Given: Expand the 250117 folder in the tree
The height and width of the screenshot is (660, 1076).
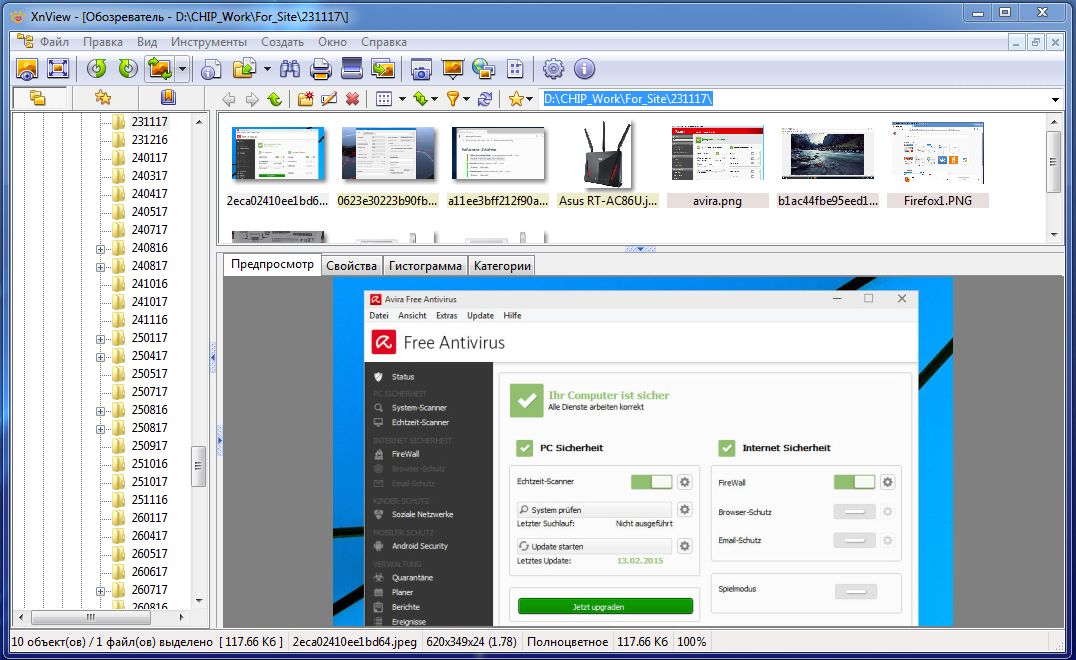Looking at the screenshot, I should click(100, 338).
